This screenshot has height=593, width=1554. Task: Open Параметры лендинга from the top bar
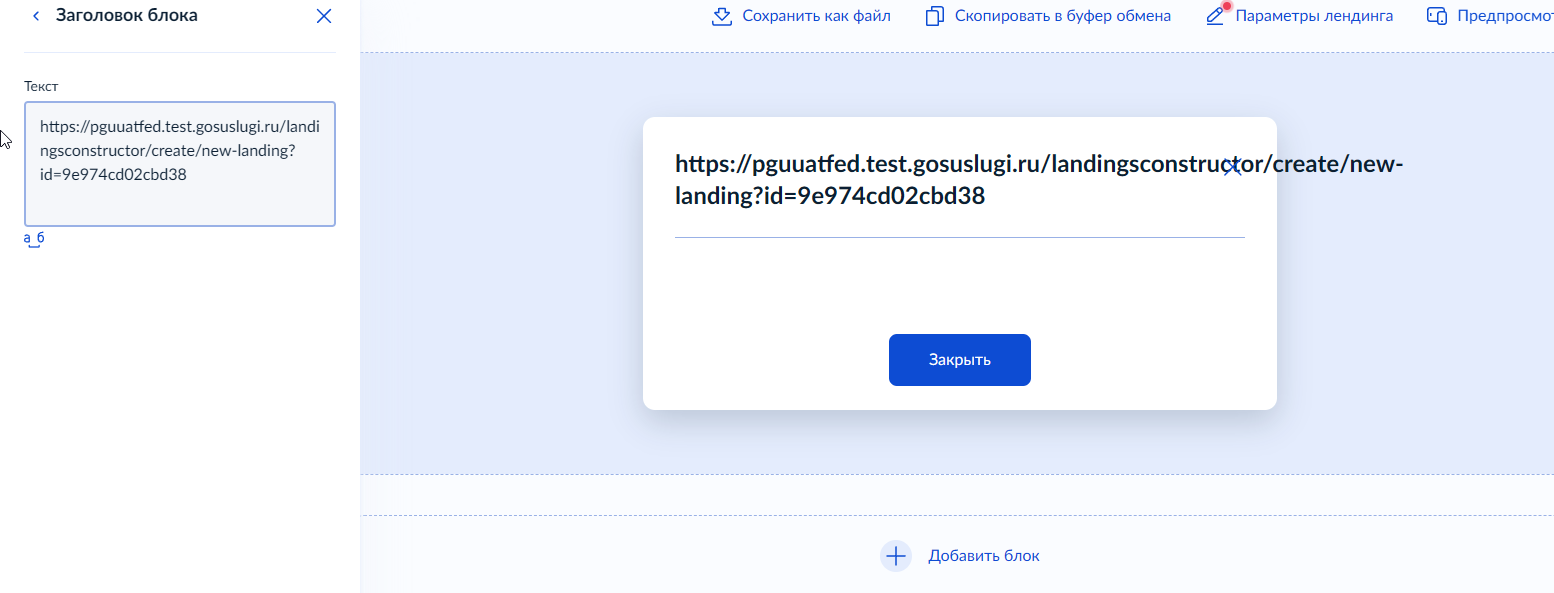1314,16
